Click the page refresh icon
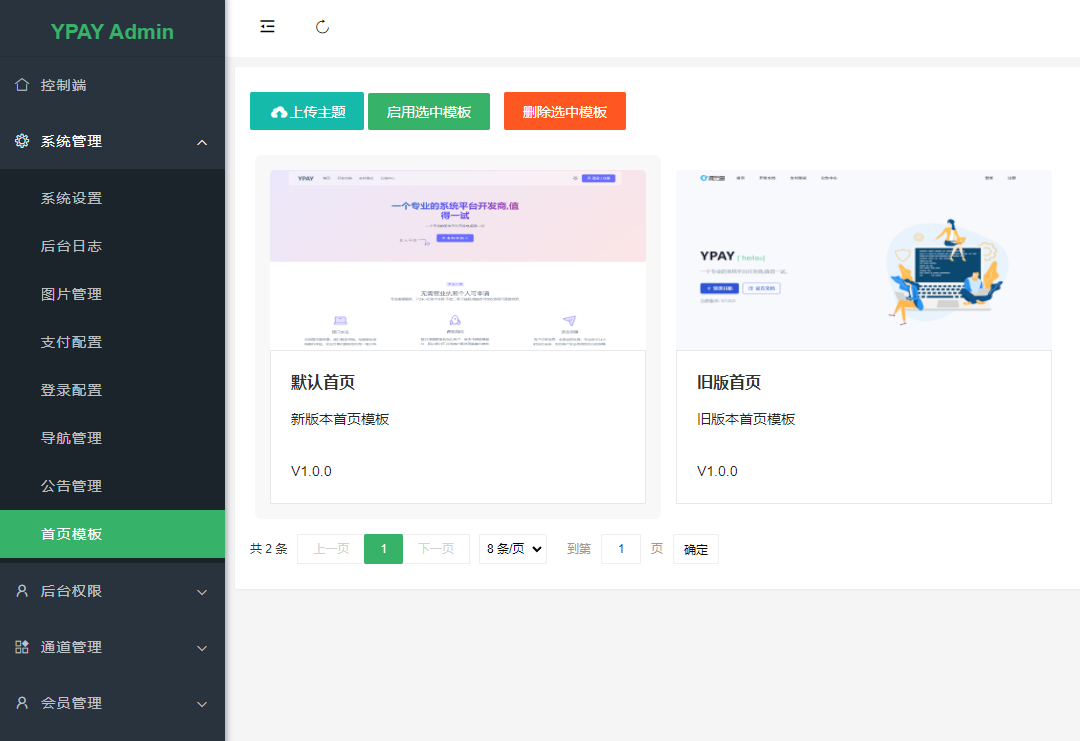 click(x=322, y=27)
